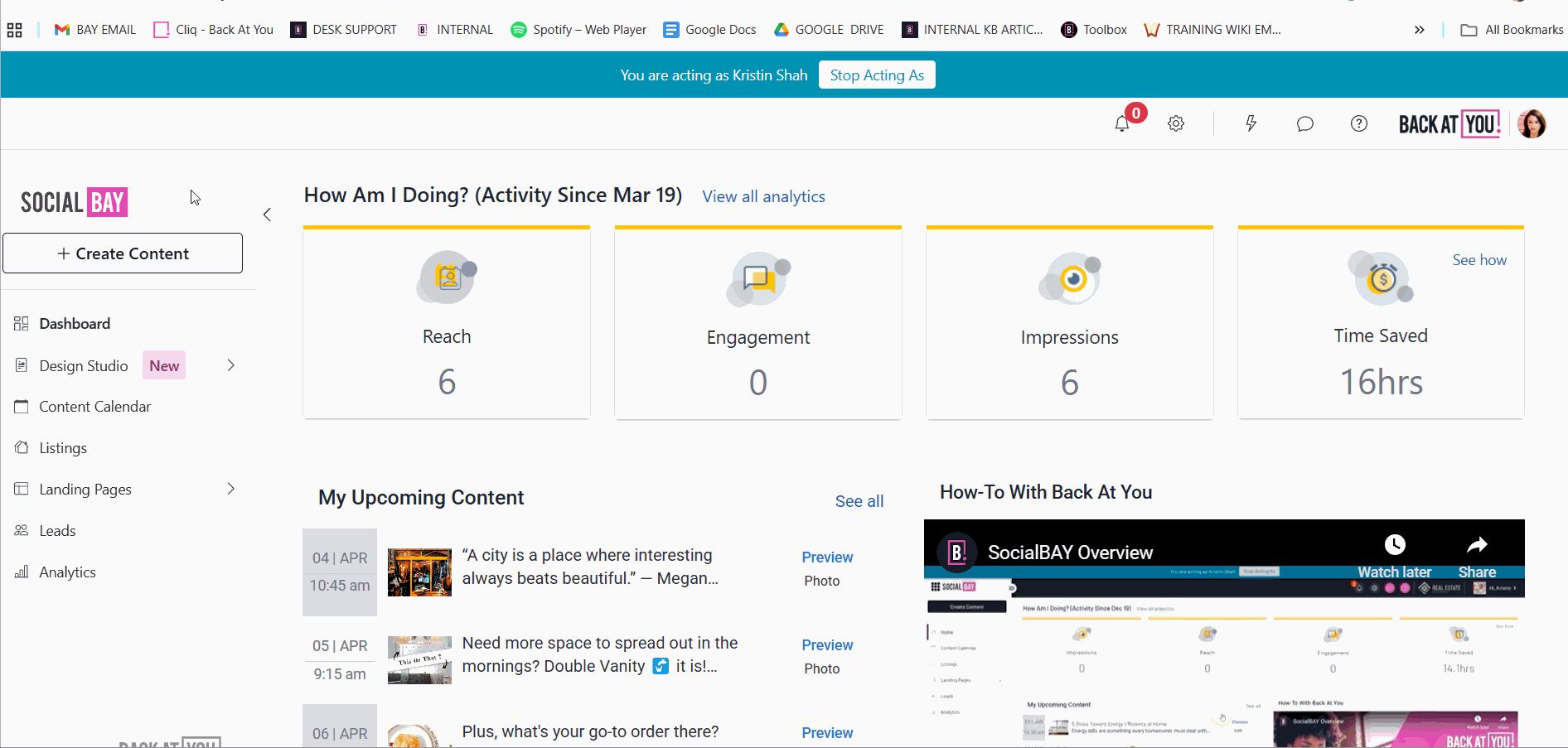This screenshot has width=1568, height=748.
Task: Open Design Studio in the sidebar
Action: click(84, 365)
